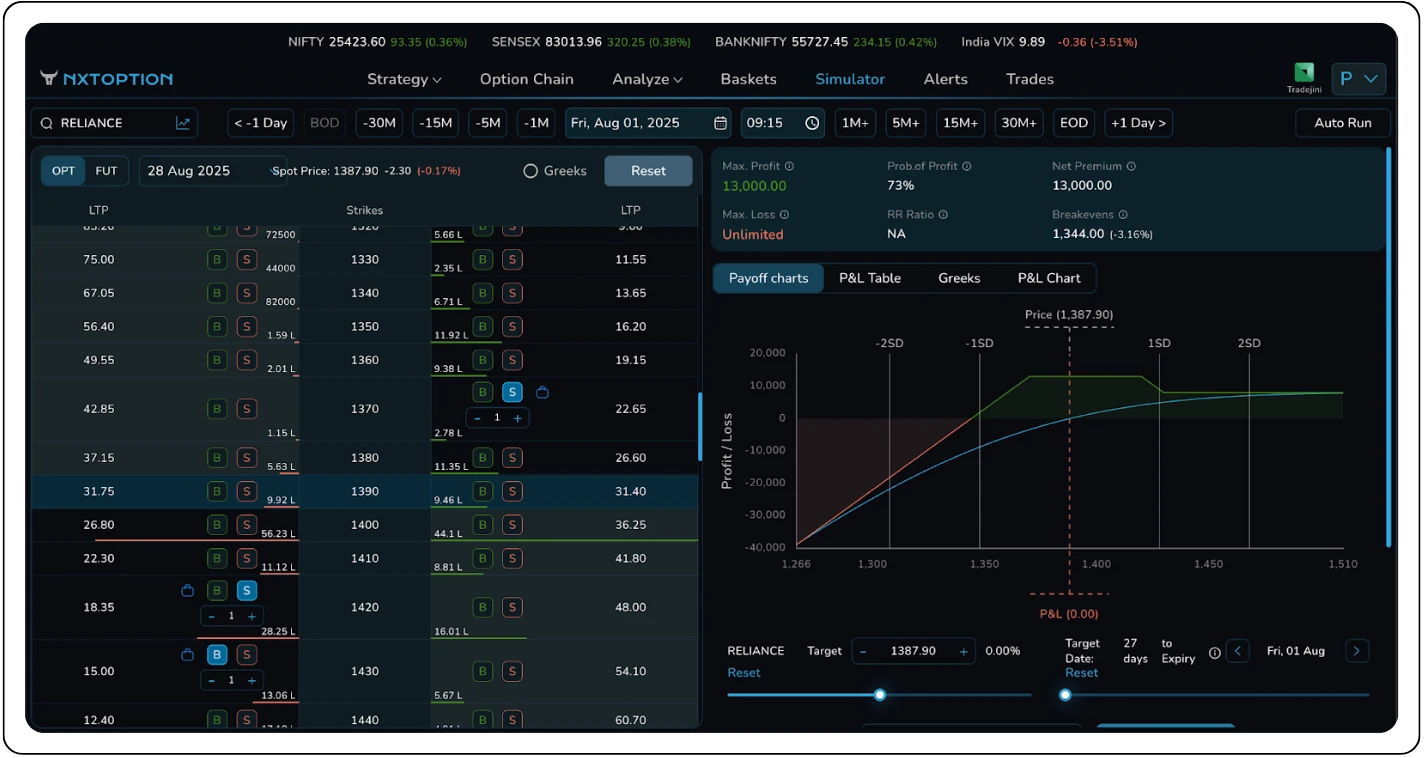
Task: Open the chart icon beside RELIANCE search
Action: tap(183, 123)
